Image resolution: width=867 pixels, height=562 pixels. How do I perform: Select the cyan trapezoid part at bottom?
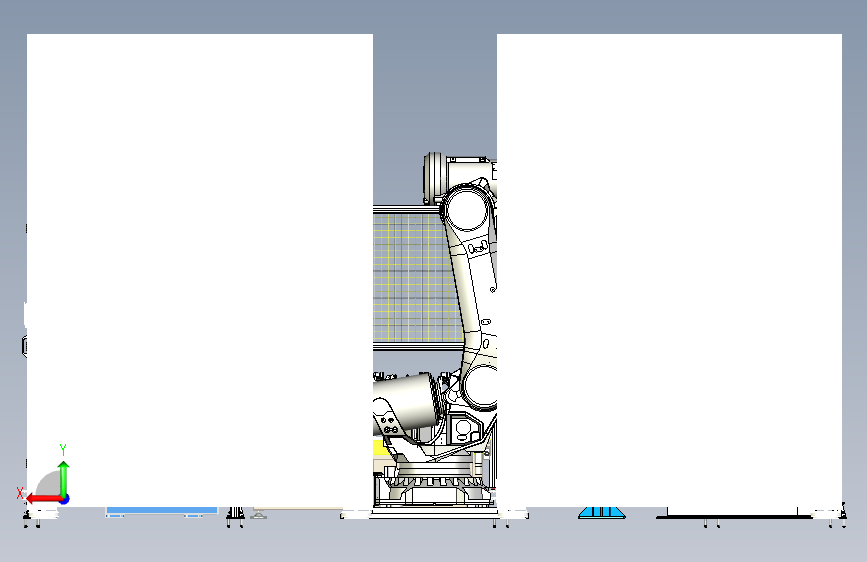(602, 513)
